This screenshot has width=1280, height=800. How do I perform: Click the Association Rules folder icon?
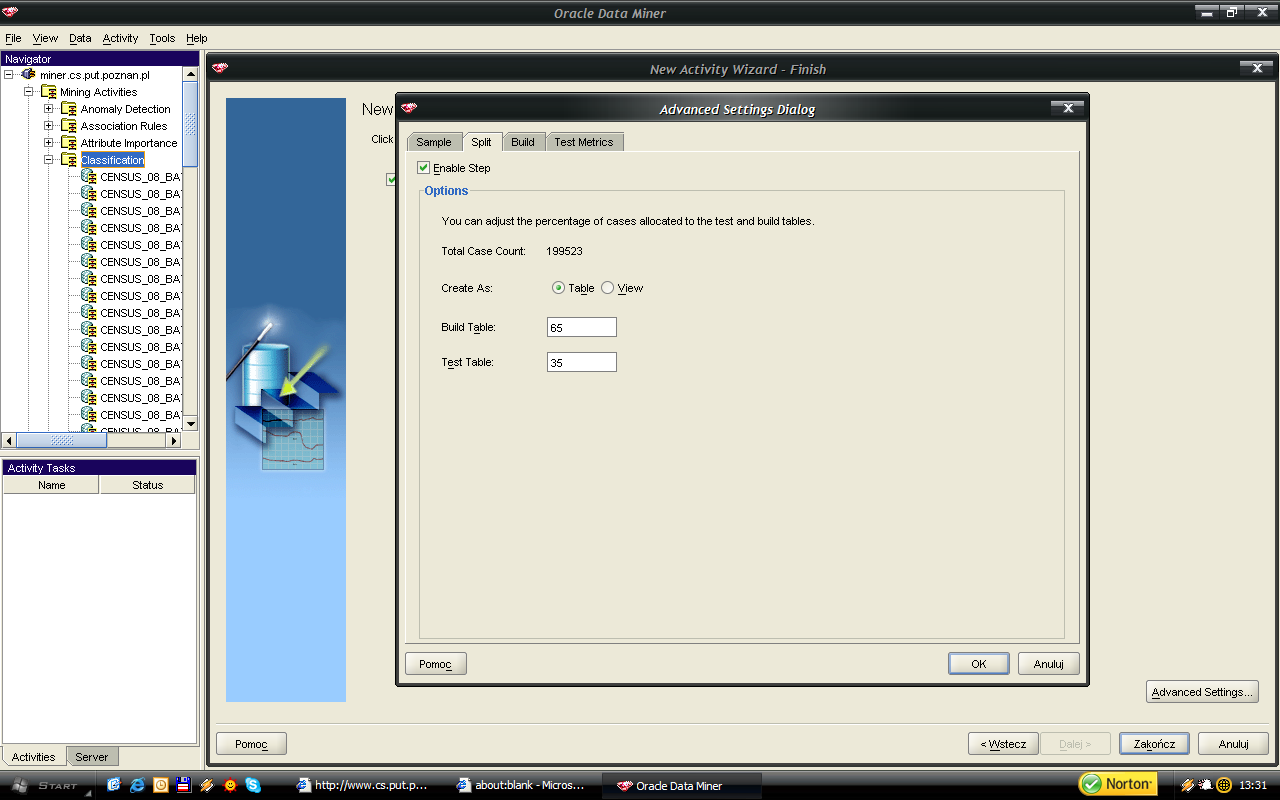(69, 126)
